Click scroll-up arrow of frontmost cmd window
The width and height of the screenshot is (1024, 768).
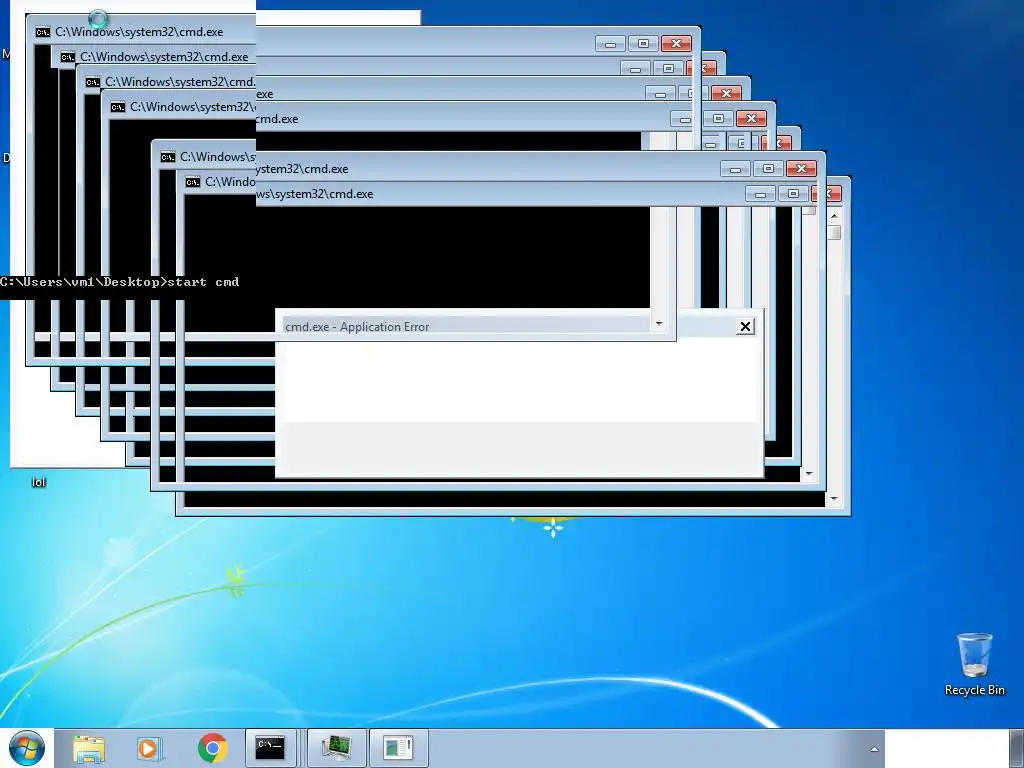(834, 216)
